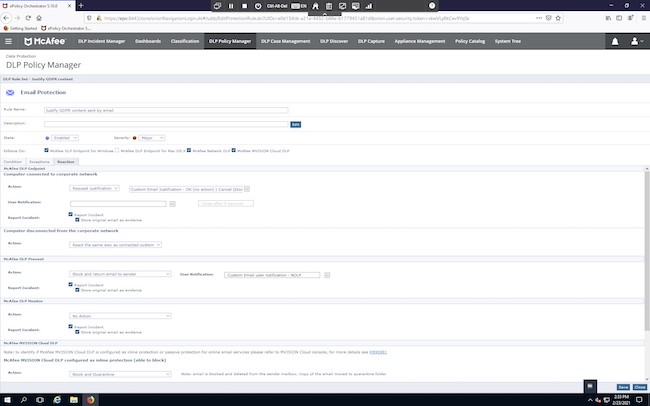Select the Reaction tab

66,162
